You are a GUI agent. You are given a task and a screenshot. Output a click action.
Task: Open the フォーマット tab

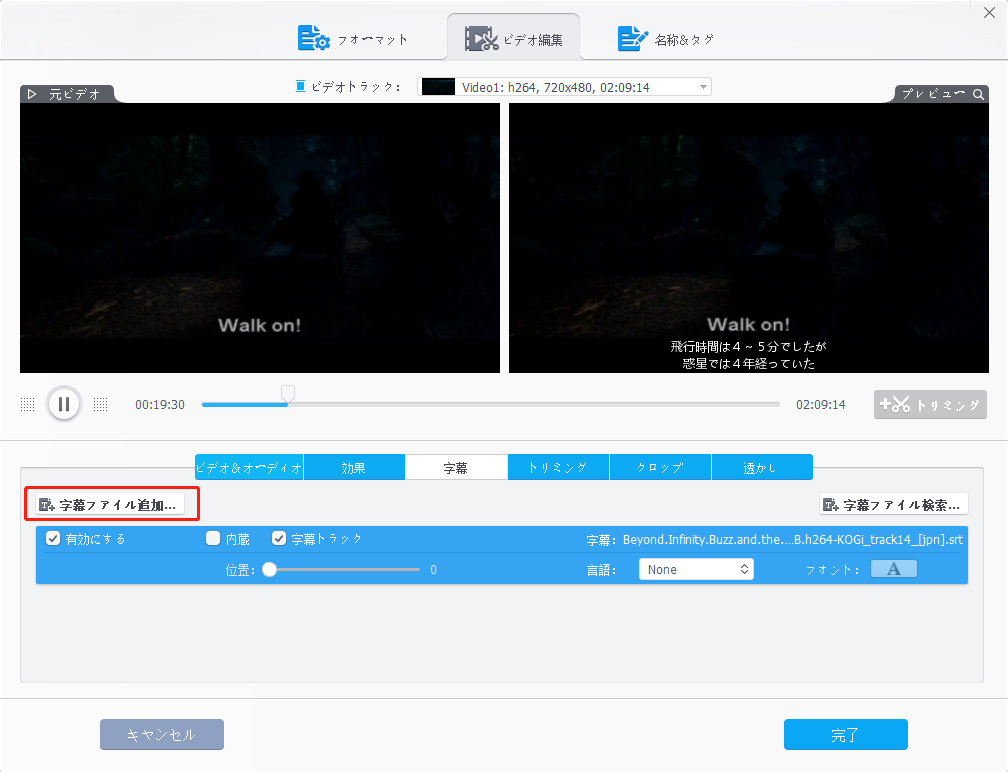tap(352, 39)
